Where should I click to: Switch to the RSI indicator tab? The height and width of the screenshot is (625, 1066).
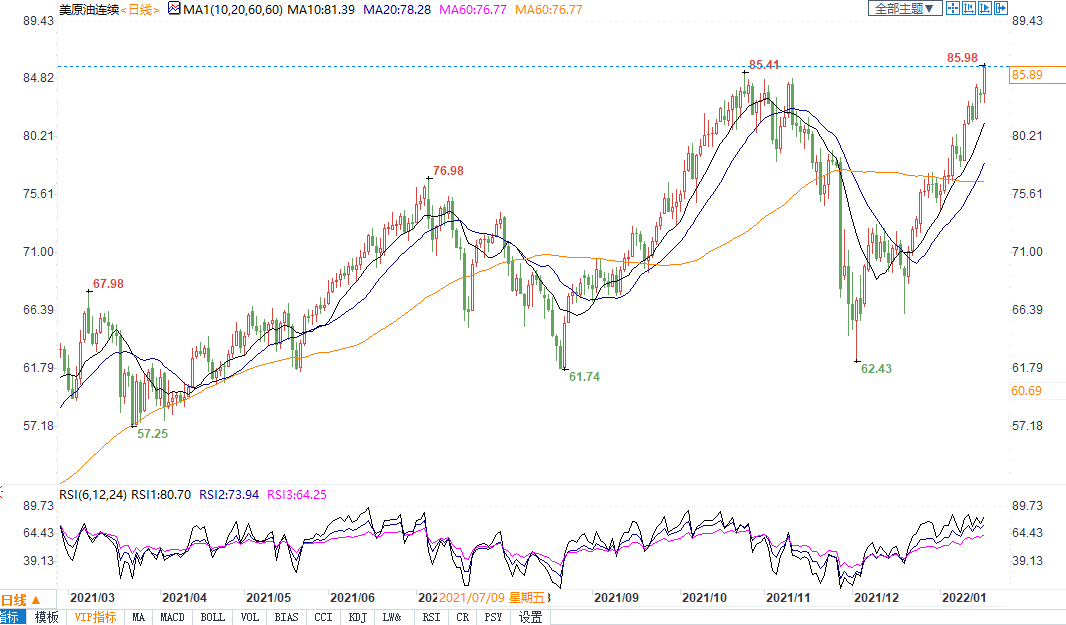pos(430,617)
